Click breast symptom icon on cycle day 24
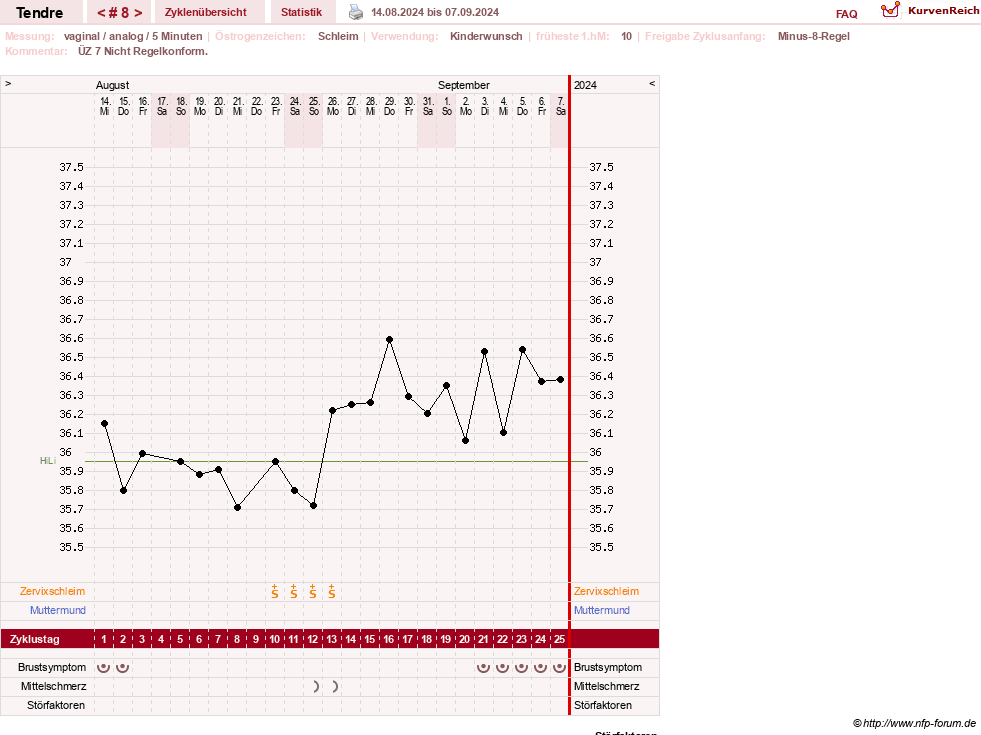 [x=541, y=667]
